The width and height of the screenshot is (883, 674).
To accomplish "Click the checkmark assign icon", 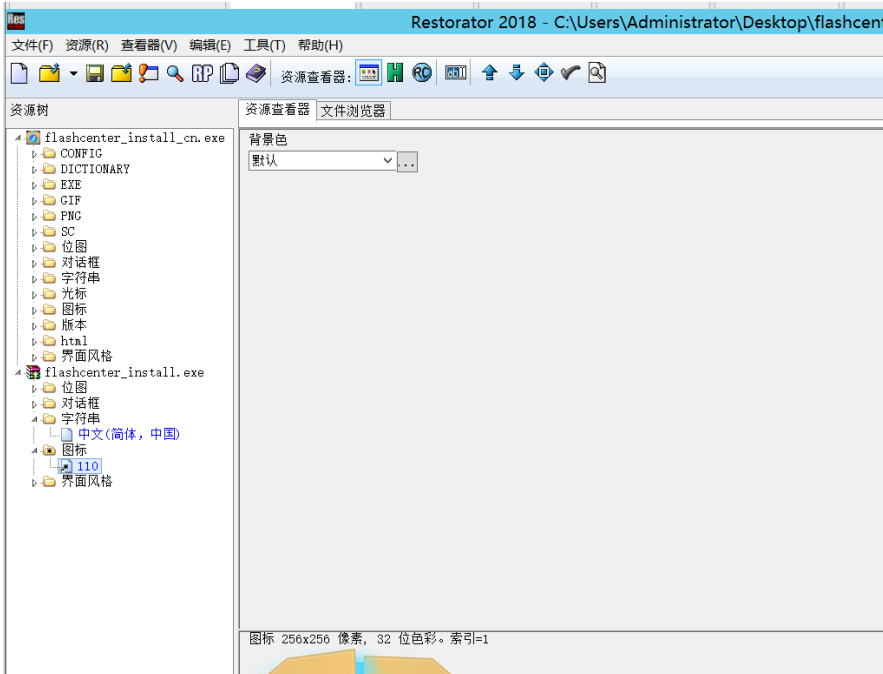I will click(x=570, y=72).
